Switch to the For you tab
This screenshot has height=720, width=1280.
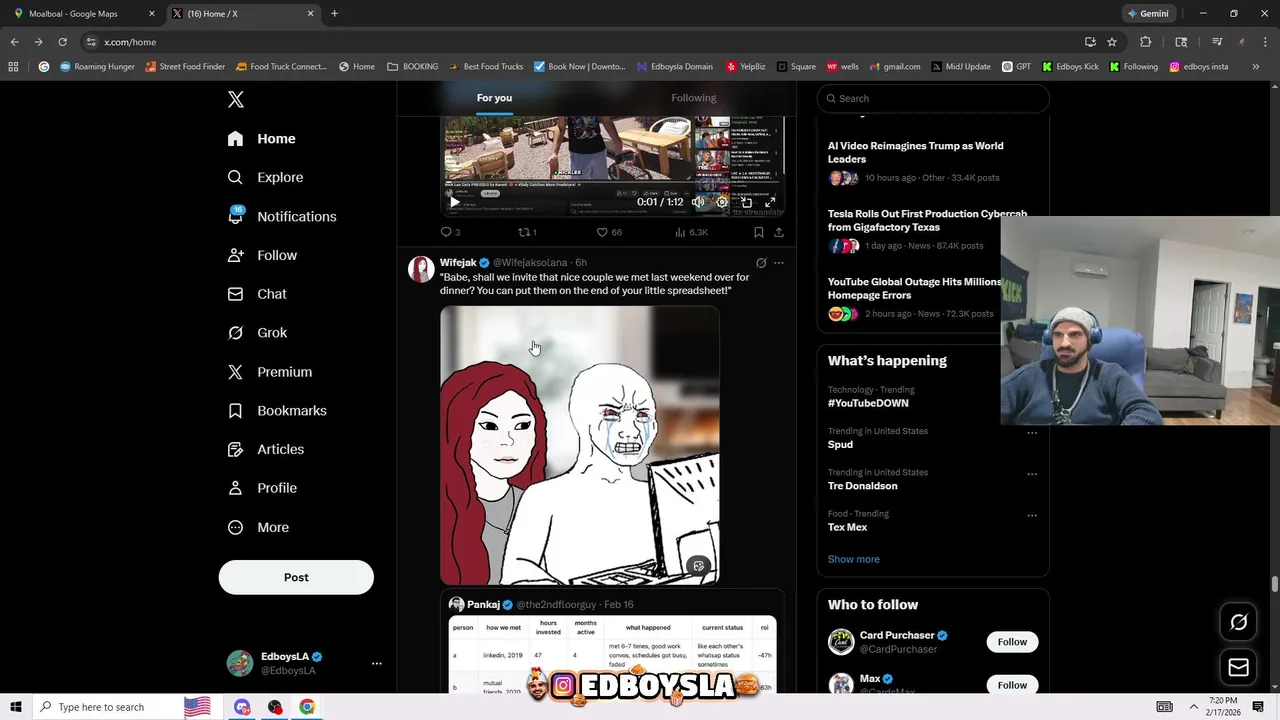[494, 98]
